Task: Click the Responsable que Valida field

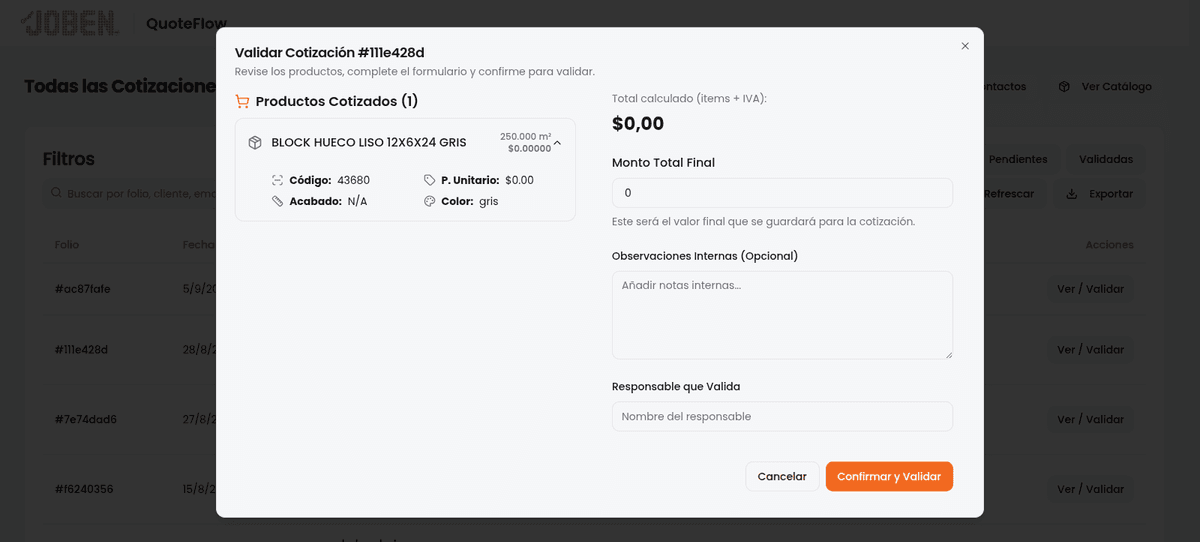Action: pyautogui.click(x=782, y=416)
